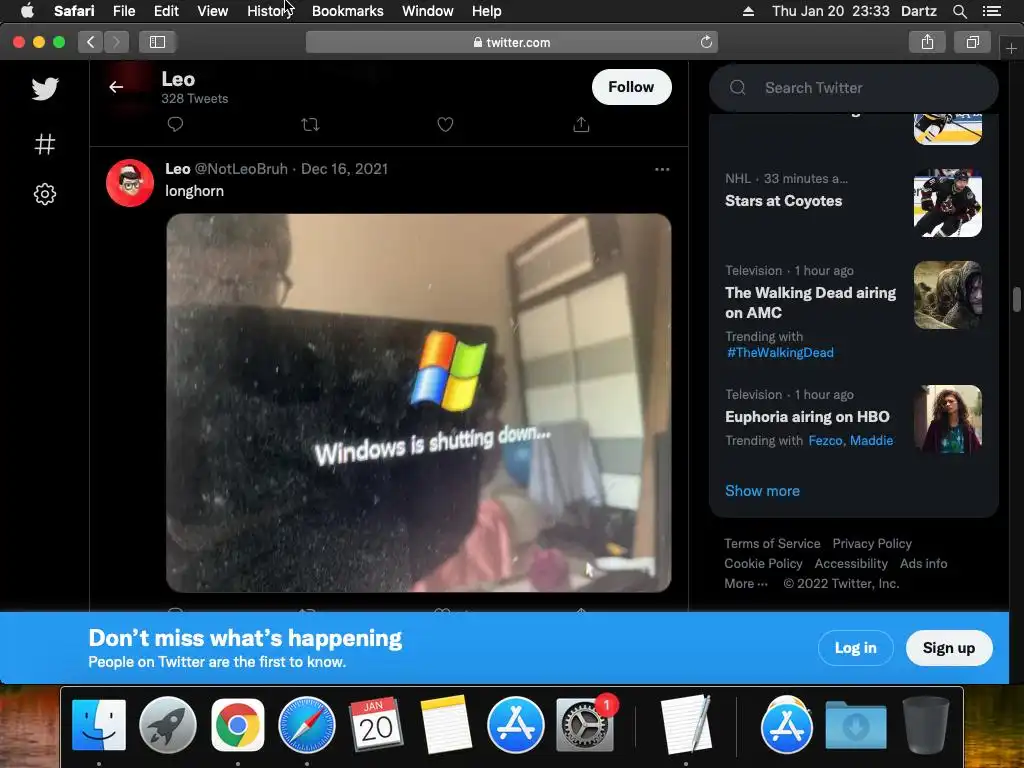Open the Edit menu
This screenshot has height=768, width=1024.
(166, 11)
